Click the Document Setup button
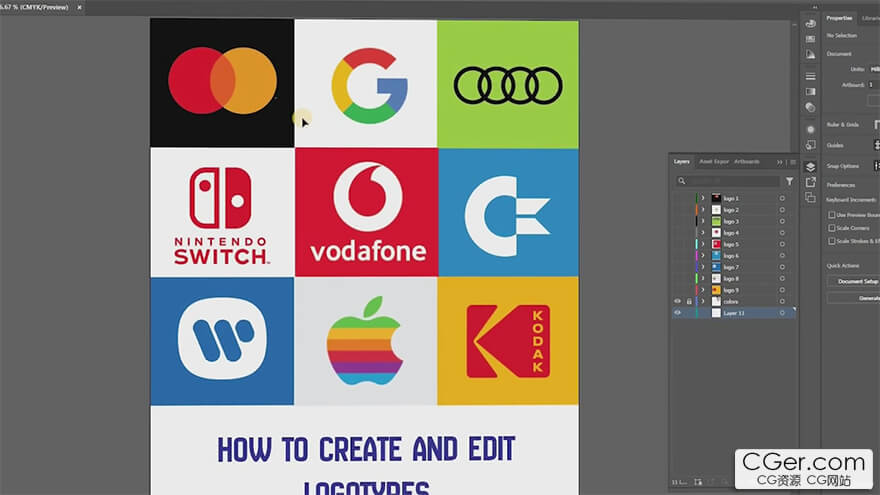Image resolution: width=880 pixels, height=495 pixels. click(x=857, y=281)
